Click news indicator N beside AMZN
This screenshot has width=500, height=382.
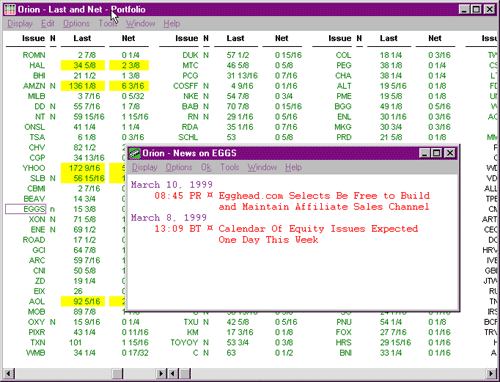53,86
